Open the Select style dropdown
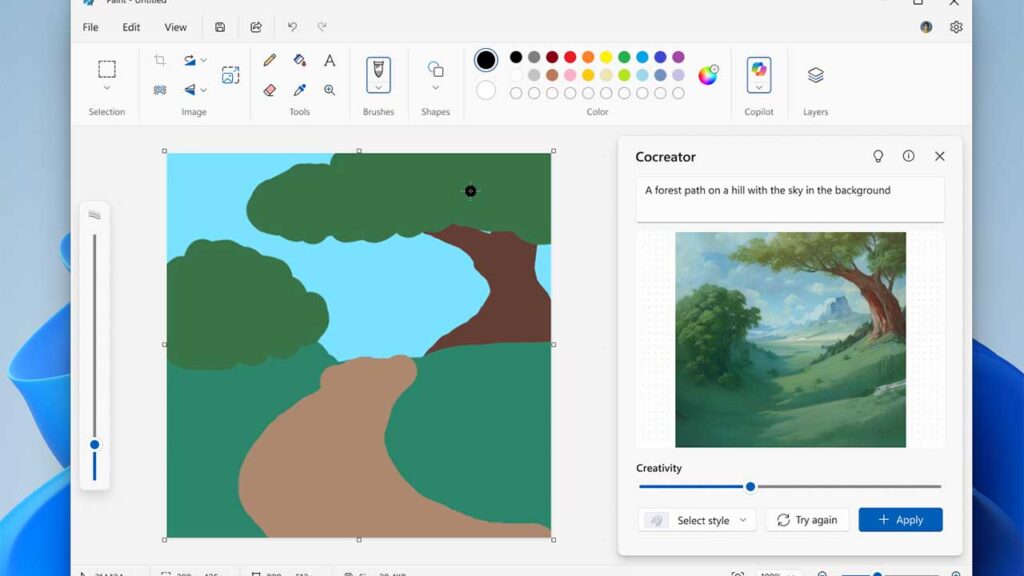 tap(697, 520)
